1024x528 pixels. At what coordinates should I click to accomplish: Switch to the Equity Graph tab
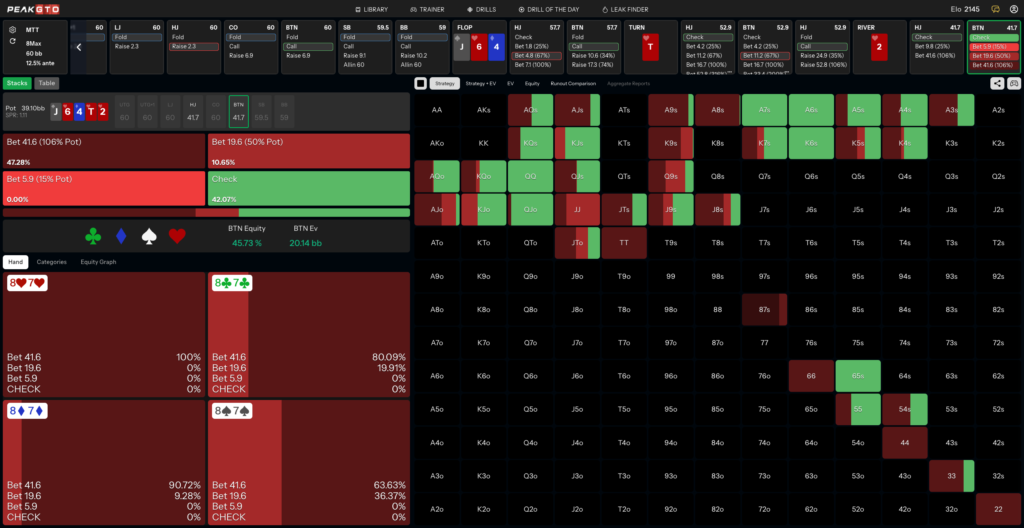pos(98,262)
